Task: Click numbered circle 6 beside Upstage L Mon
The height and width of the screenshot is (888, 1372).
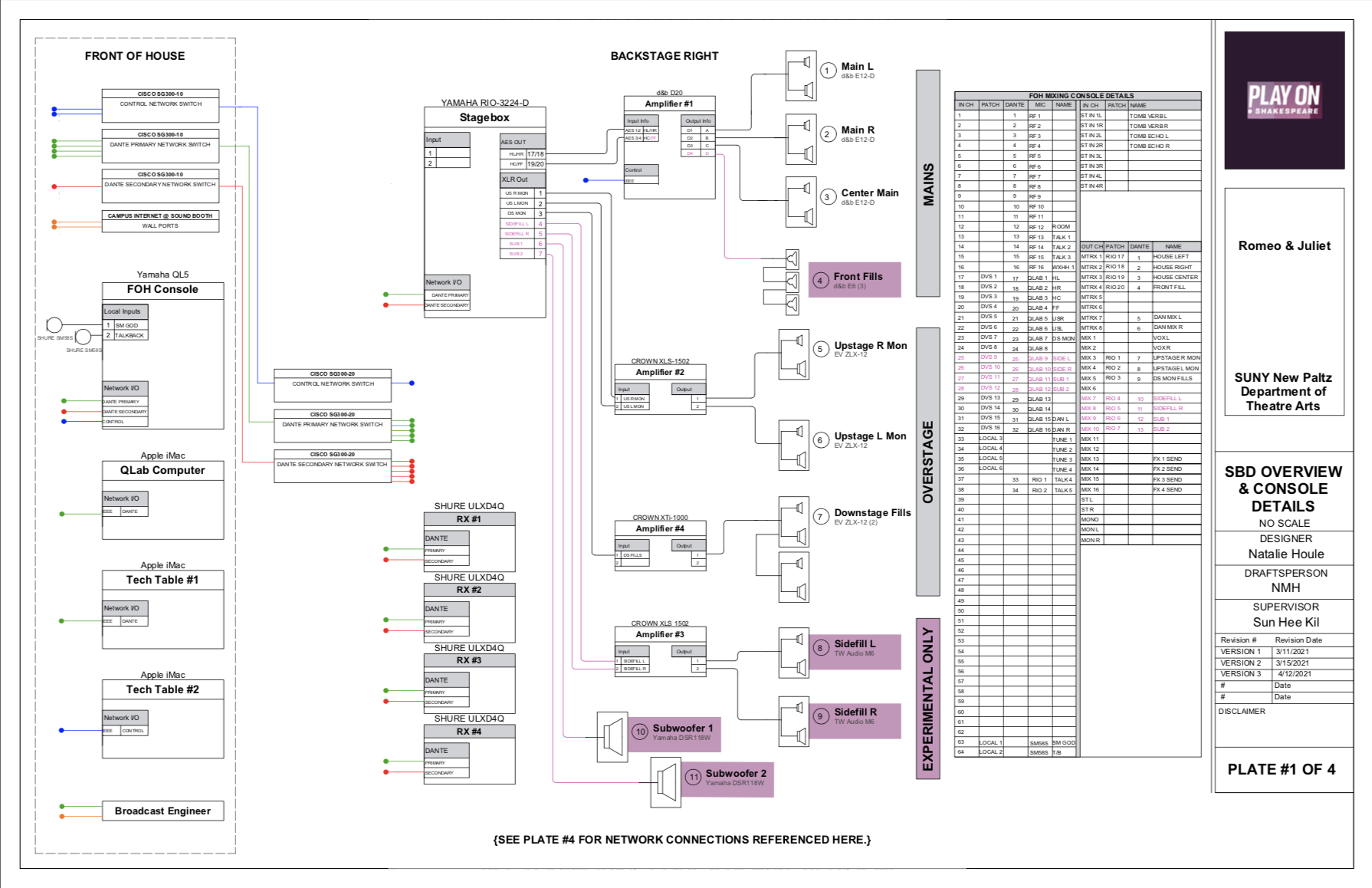Action: coord(820,440)
